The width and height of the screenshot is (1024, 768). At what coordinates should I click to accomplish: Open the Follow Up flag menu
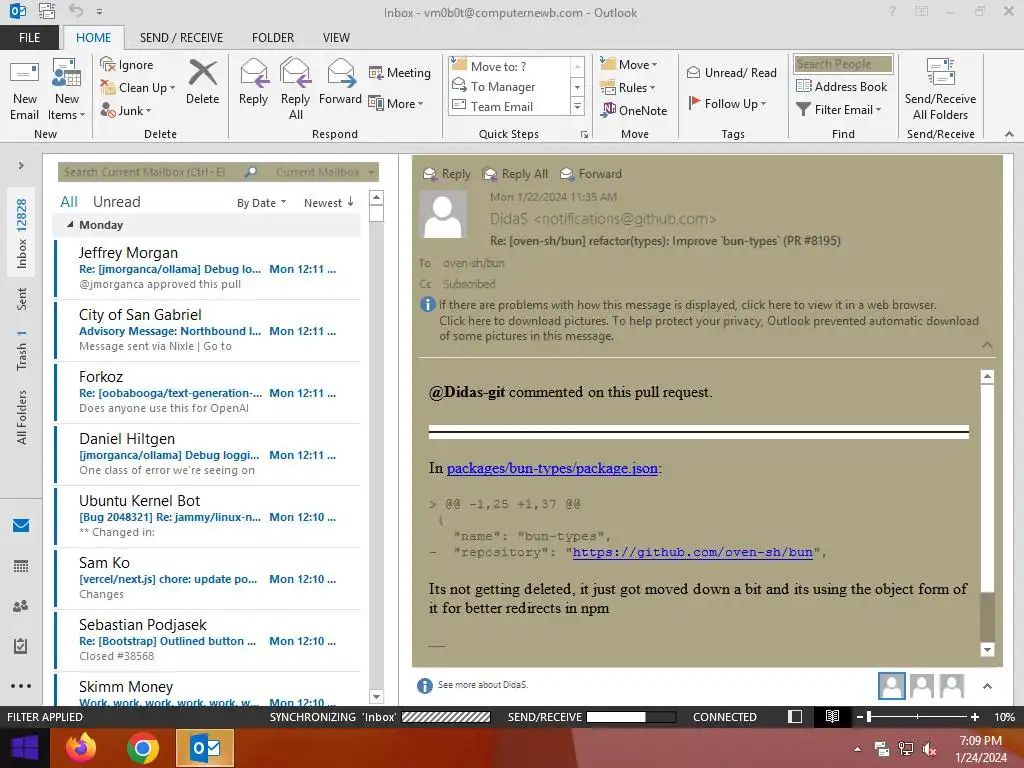pos(726,103)
